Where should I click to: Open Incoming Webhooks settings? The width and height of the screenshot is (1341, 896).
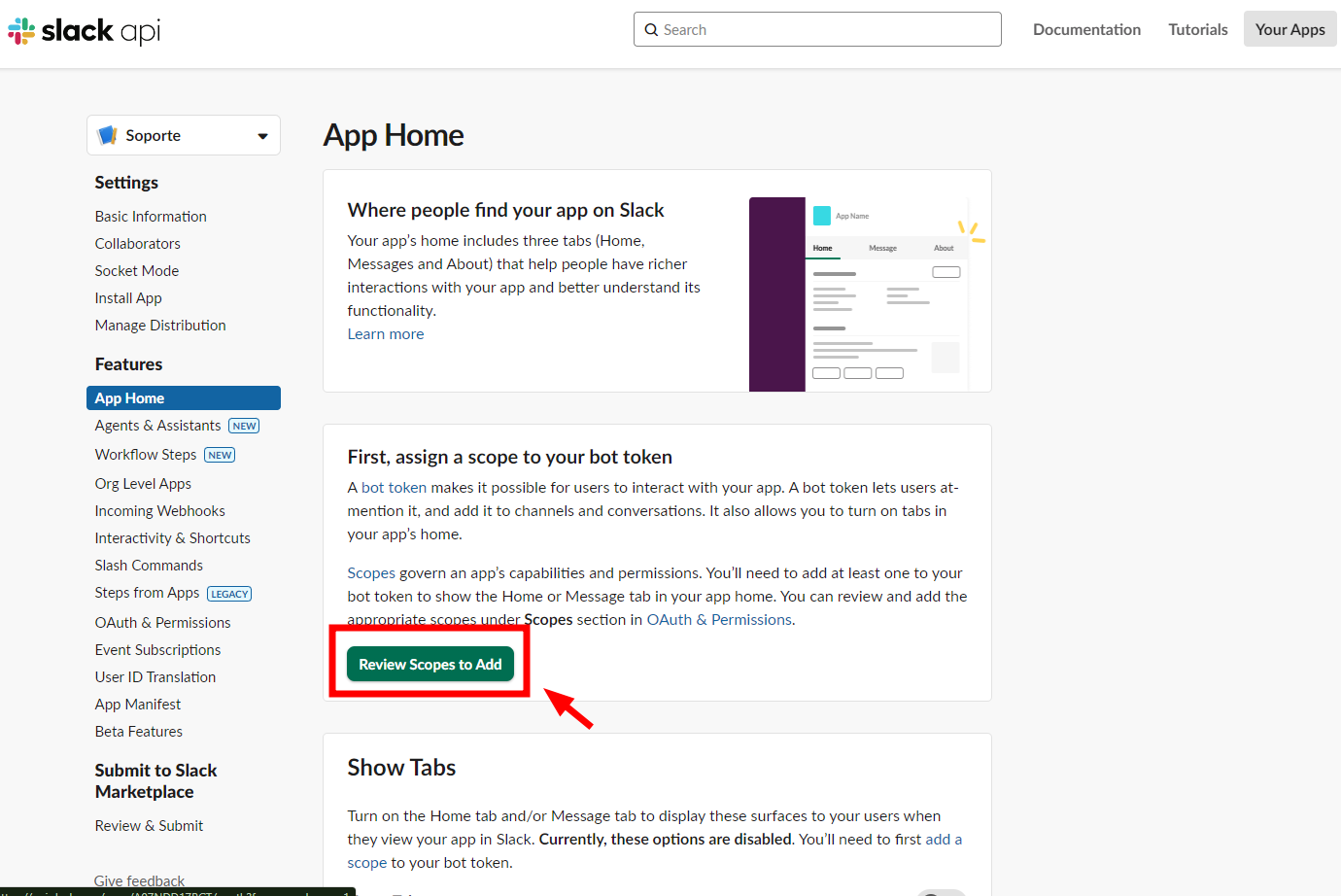159,511
